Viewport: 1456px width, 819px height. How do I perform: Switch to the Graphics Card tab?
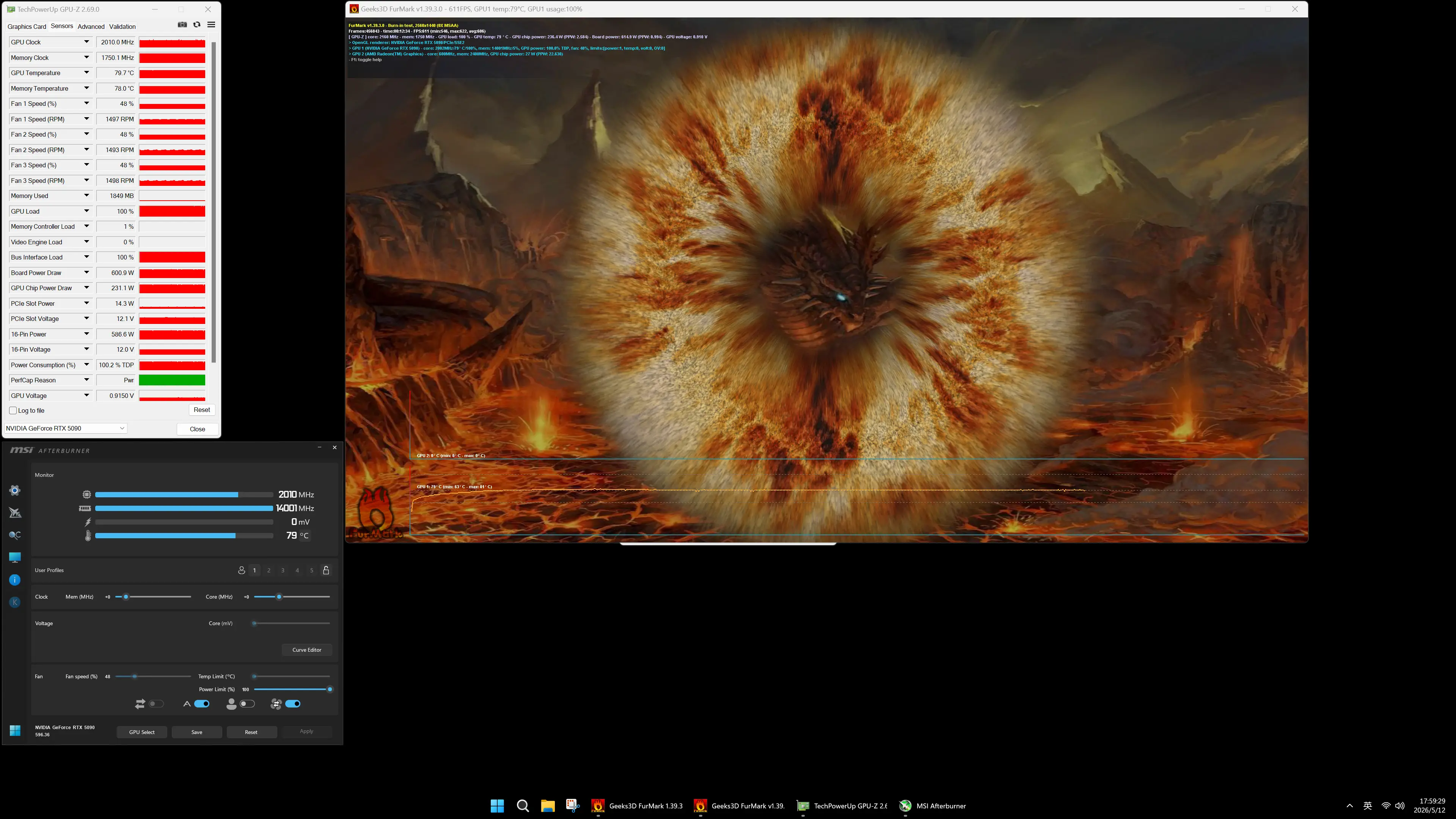[27, 27]
